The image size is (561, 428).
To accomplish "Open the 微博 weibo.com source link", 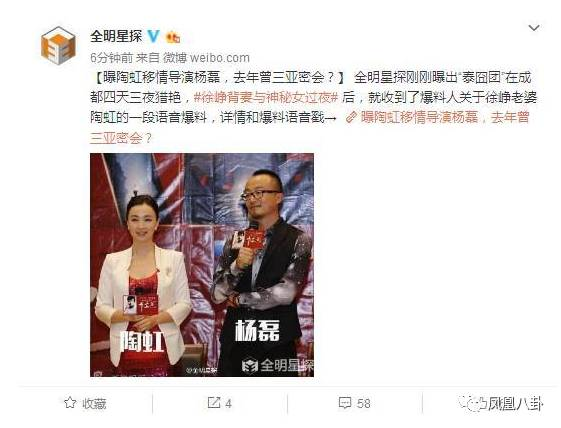I will [206, 58].
